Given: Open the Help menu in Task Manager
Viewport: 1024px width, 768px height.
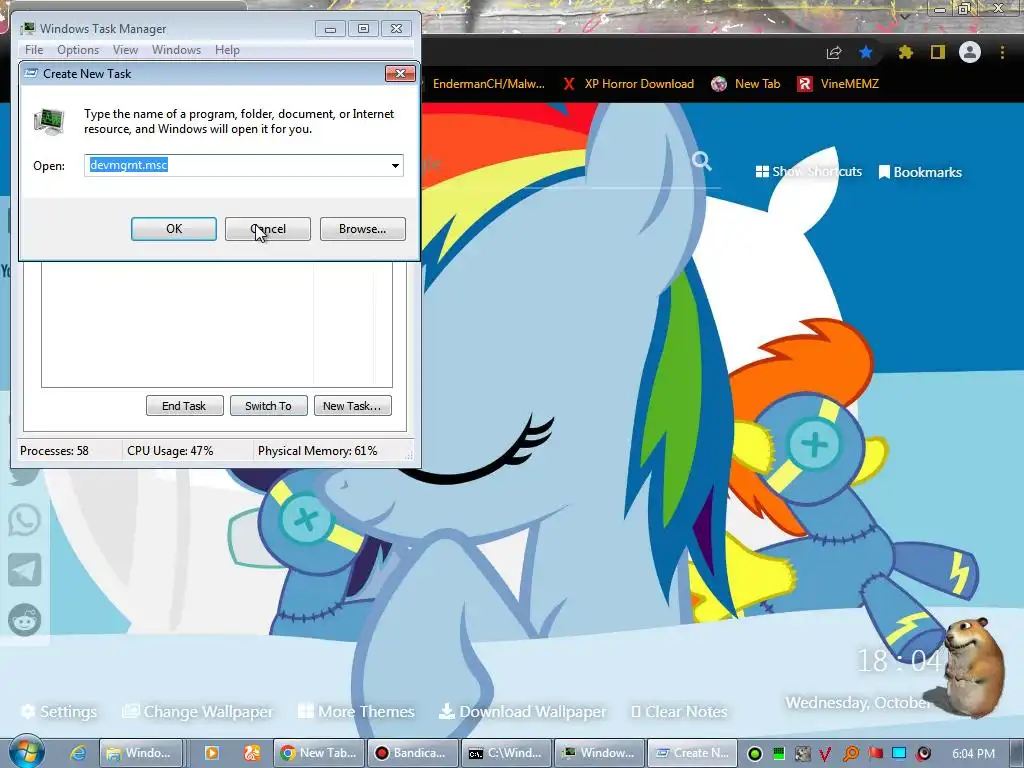Looking at the screenshot, I should click(x=227, y=50).
